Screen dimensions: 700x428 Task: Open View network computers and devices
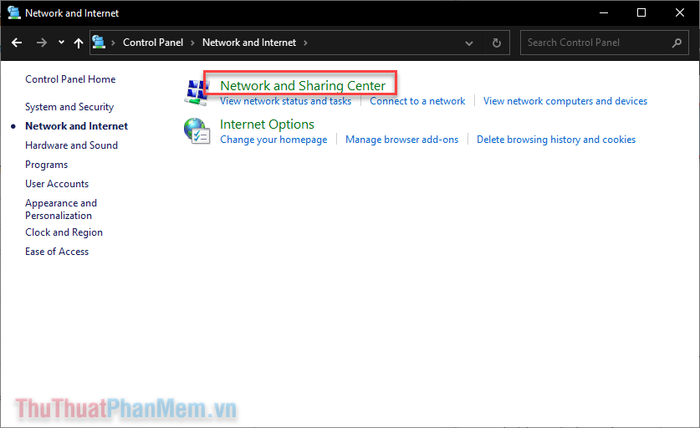[x=565, y=101]
